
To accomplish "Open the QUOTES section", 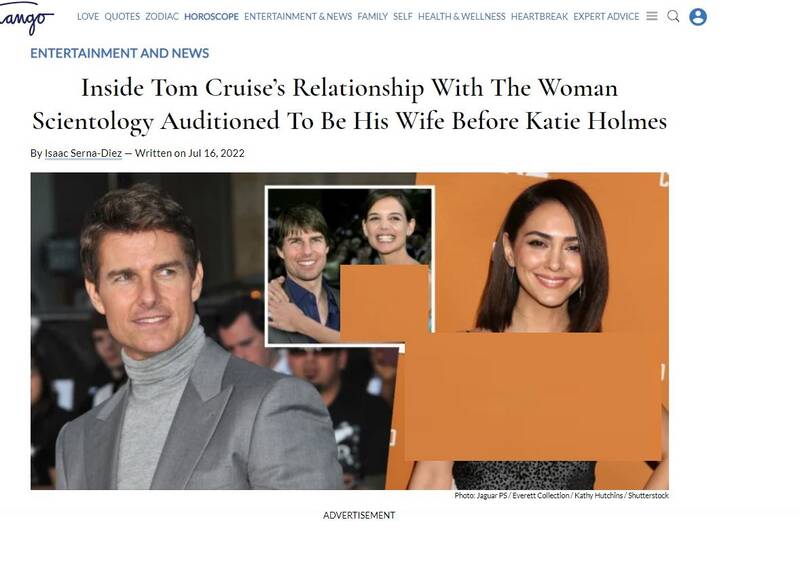I will pyautogui.click(x=122, y=16).
